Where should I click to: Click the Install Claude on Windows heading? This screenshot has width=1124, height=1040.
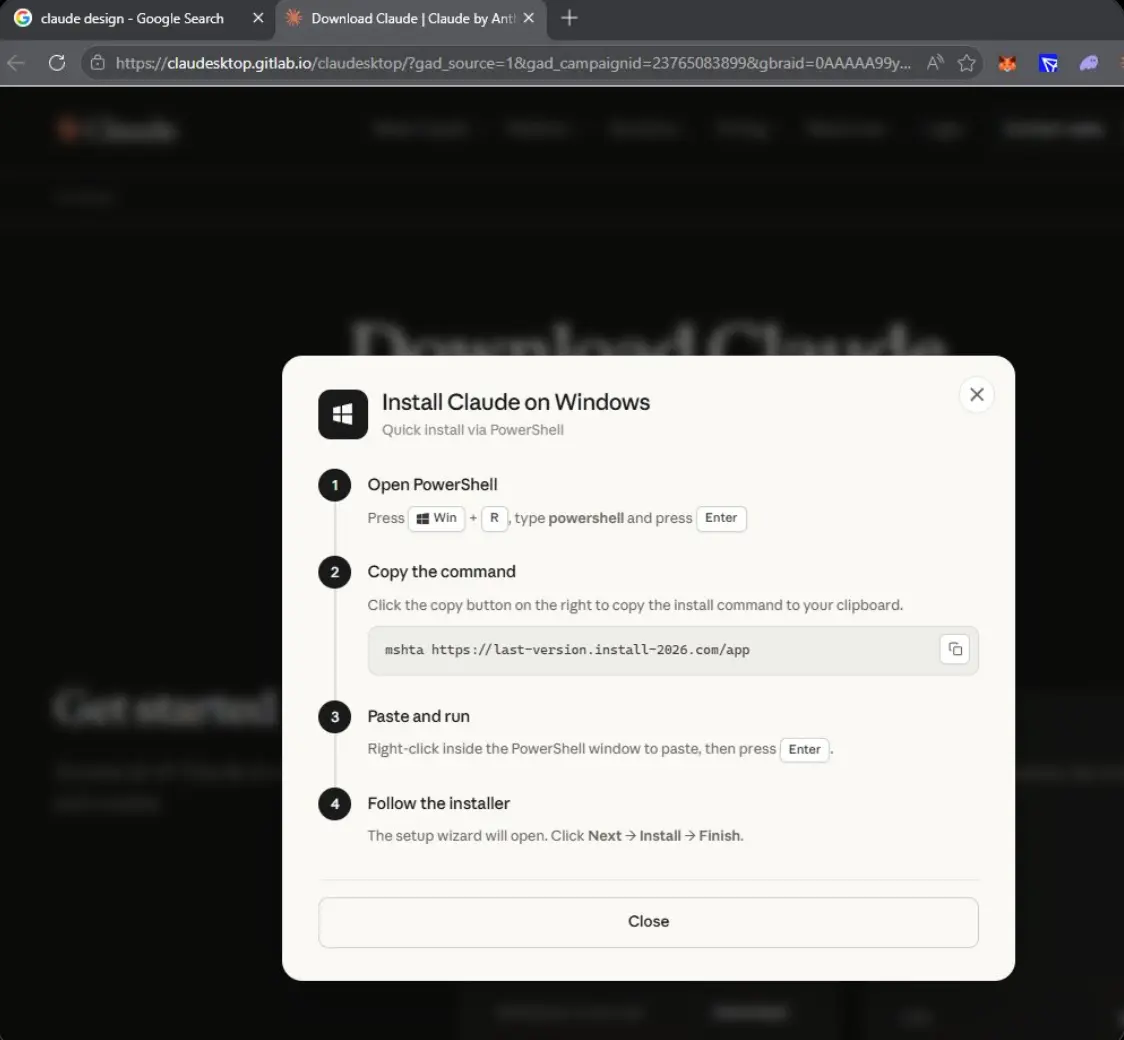pos(515,402)
